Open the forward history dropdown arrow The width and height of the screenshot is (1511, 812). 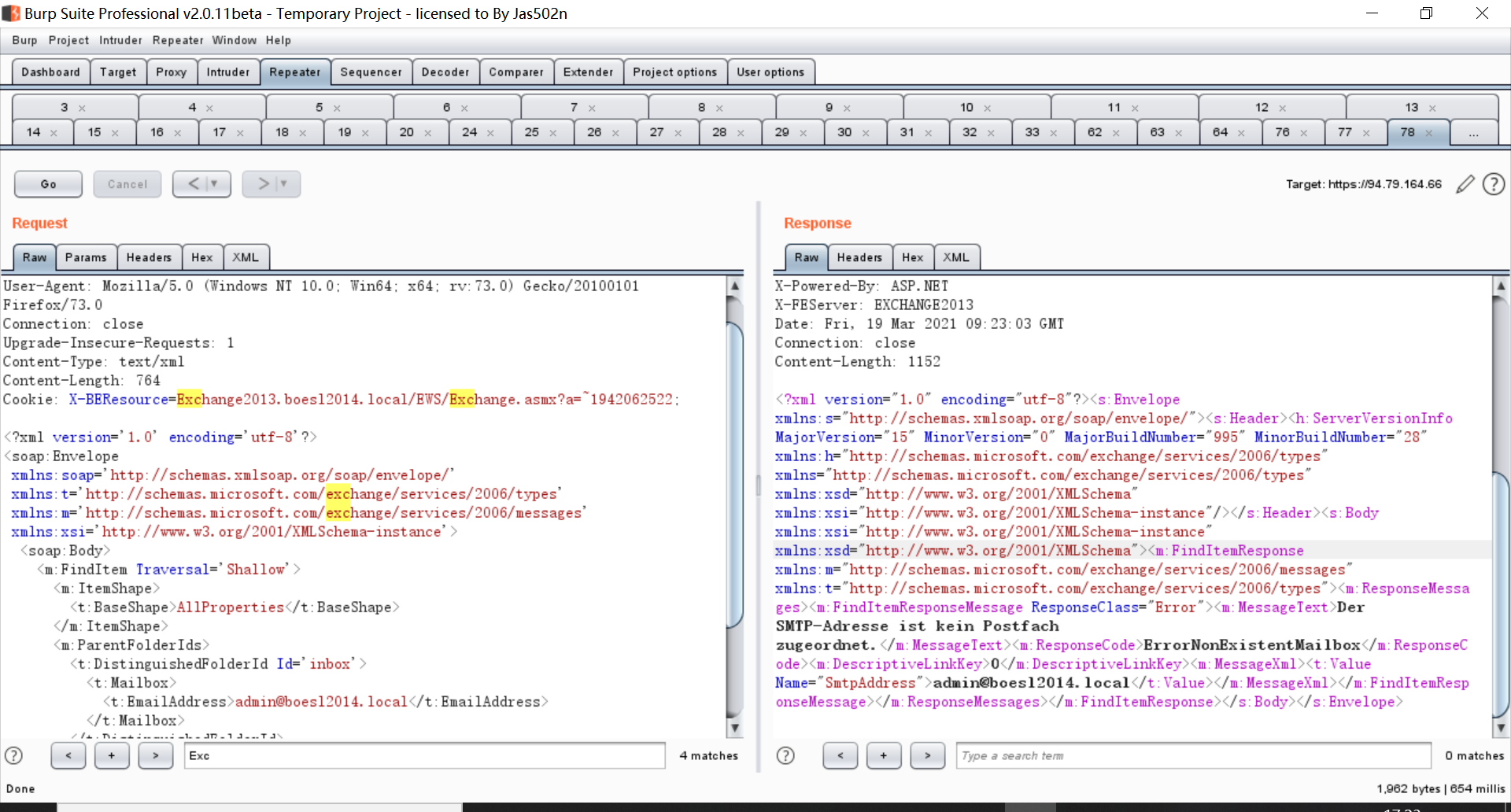tap(284, 183)
